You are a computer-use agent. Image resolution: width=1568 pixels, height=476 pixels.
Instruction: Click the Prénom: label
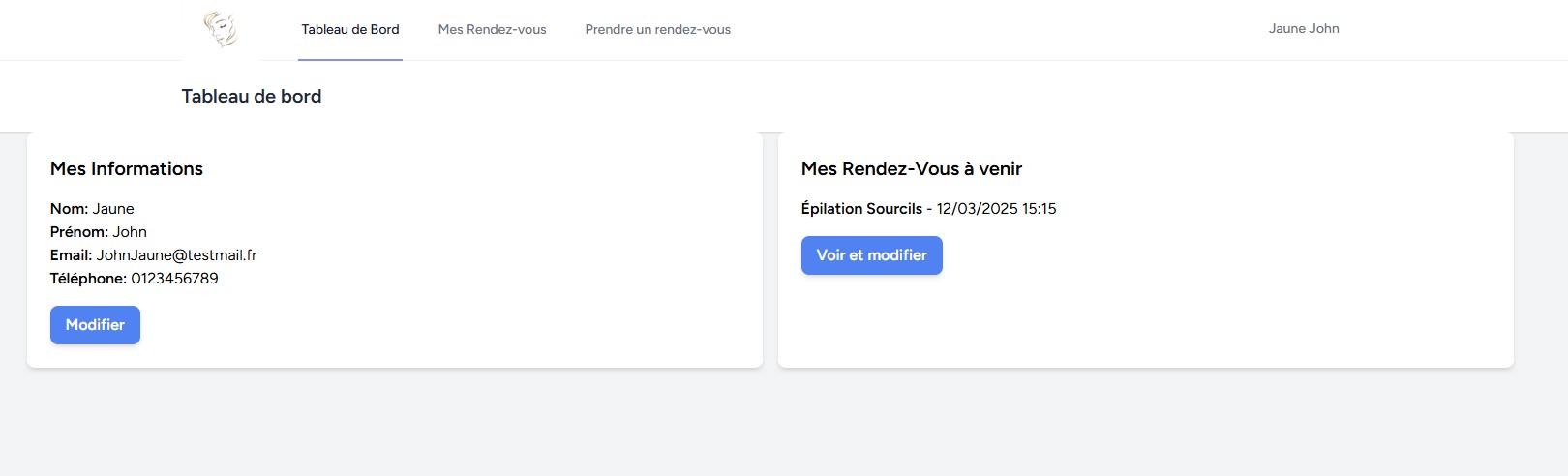coord(78,232)
